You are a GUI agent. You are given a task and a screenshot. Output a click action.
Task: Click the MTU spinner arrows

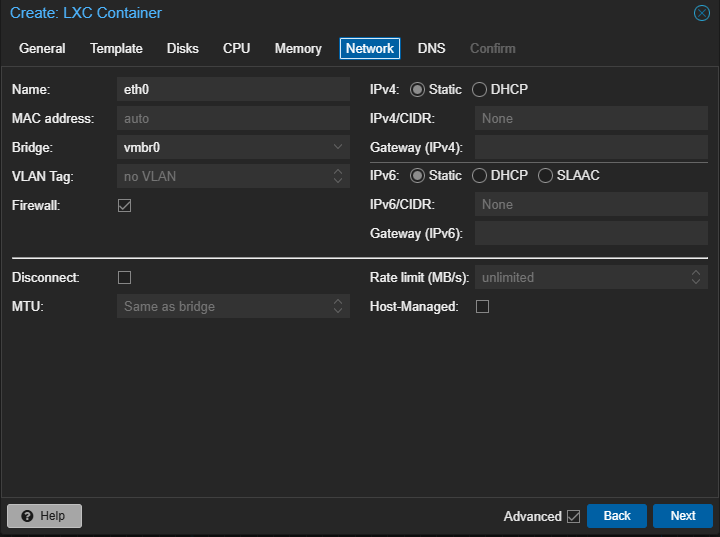[338, 306]
